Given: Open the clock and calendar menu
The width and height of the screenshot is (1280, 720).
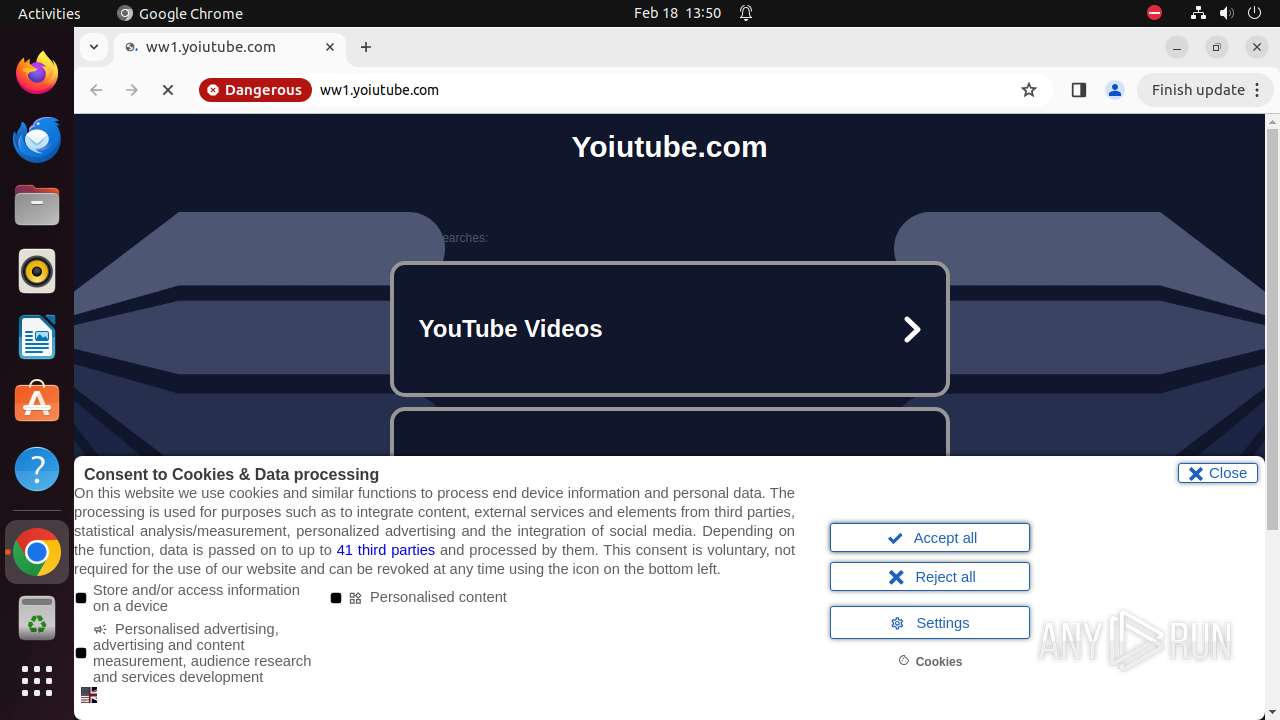Looking at the screenshot, I should [677, 13].
